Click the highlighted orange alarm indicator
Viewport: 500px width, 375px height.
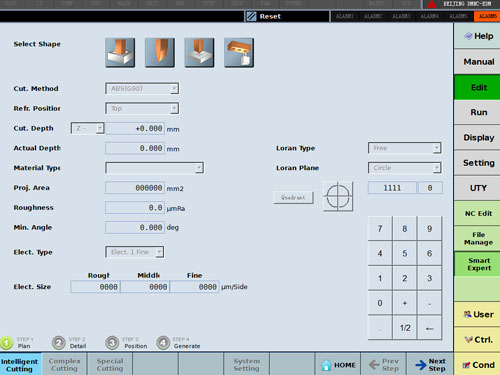(487, 16)
